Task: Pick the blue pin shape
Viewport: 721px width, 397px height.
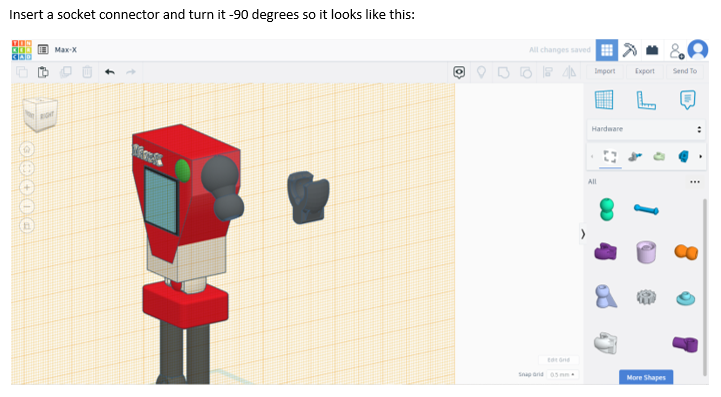Action: pos(646,210)
